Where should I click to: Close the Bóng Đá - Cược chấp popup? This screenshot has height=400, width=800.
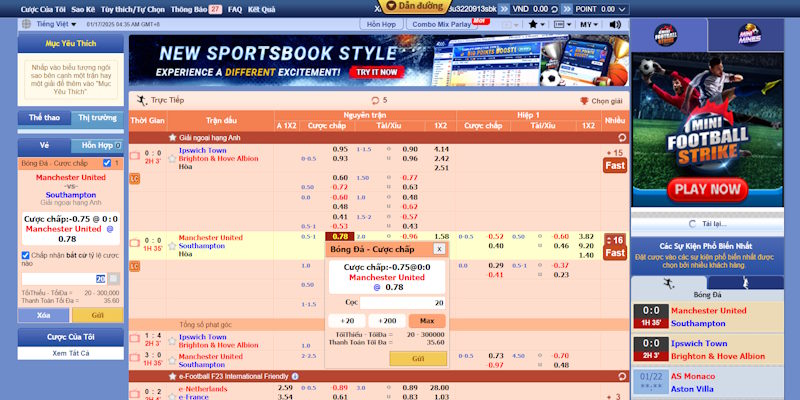[438, 249]
